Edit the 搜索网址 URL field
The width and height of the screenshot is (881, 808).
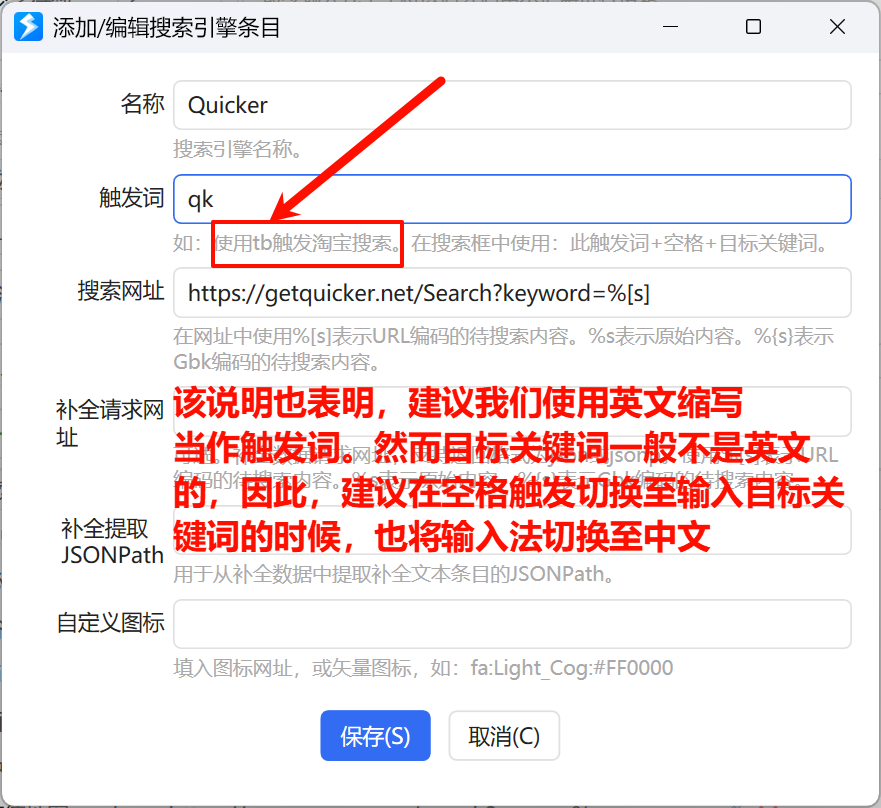coord(512,293)
